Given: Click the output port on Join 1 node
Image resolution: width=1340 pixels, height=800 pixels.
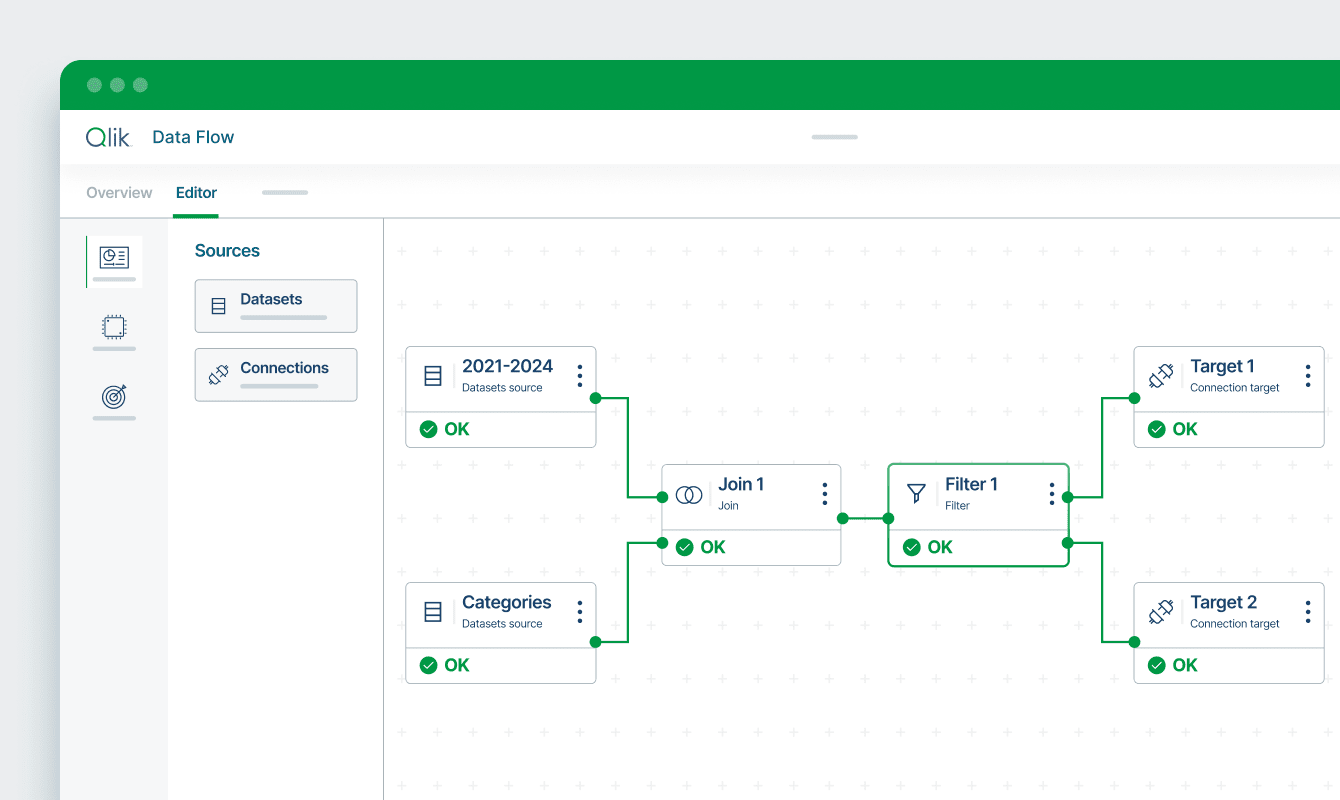Looking at the screenshot, I should tap(843, 518).
